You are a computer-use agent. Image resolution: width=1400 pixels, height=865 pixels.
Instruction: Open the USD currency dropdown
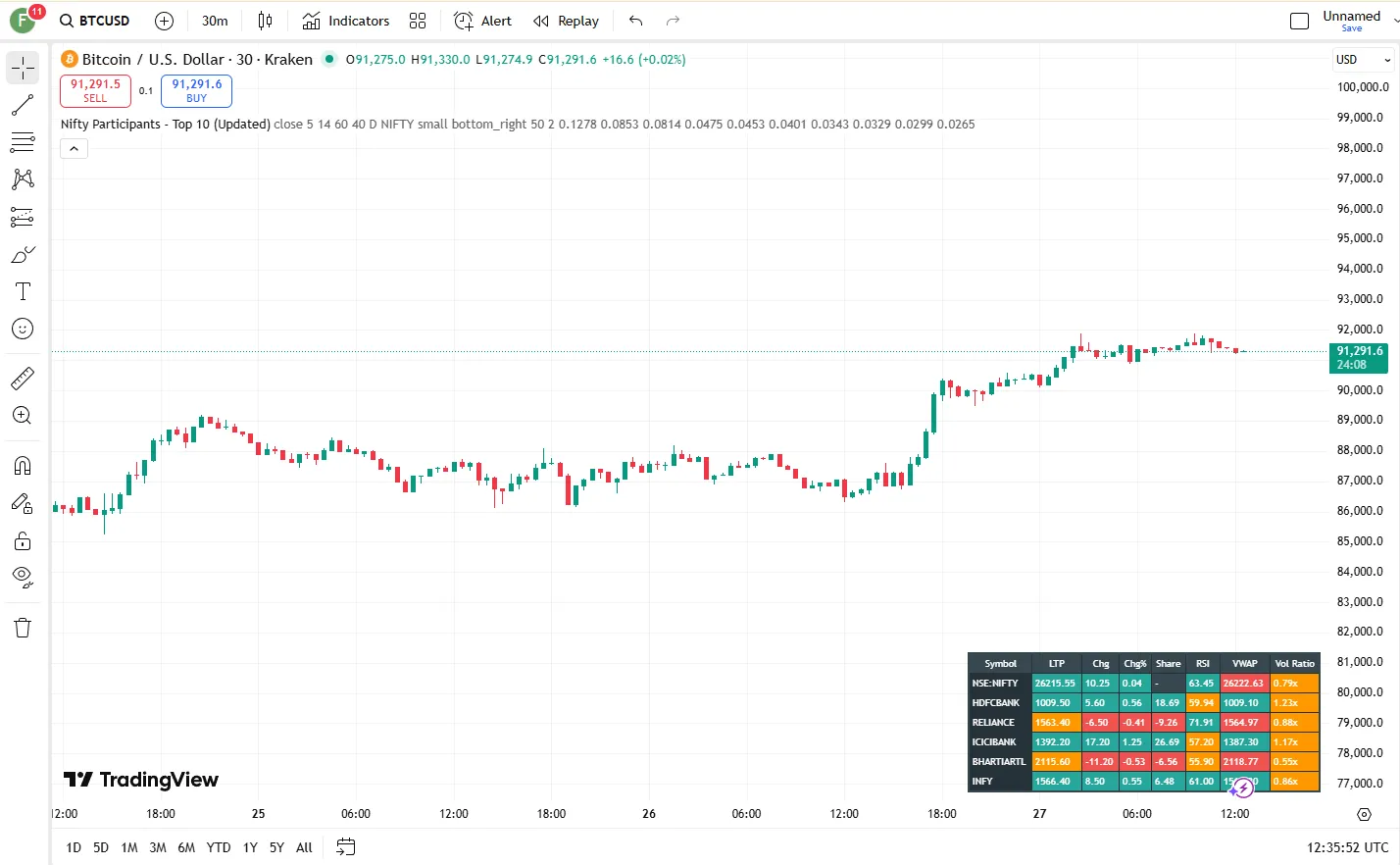pos(1363,60)
